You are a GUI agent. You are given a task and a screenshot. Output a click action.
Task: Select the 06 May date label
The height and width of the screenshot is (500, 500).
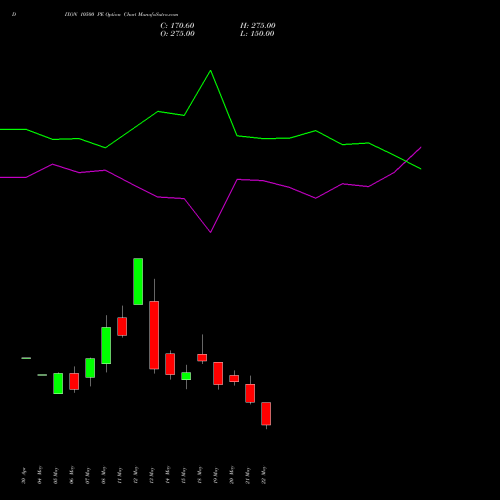click(72, 475)
